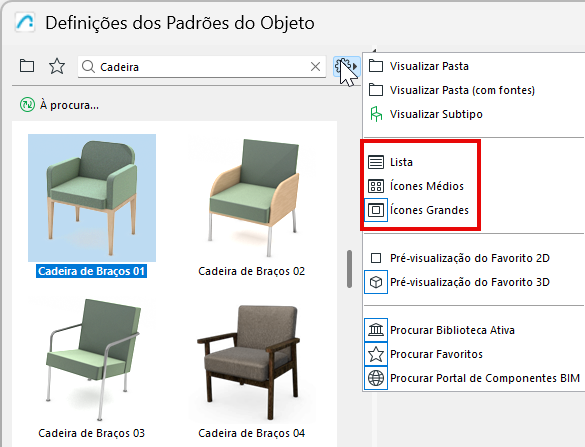Select Cadeira de Braços 04 thumbnail
Viewport: 585px width, 447px height.
click(252, 359)
